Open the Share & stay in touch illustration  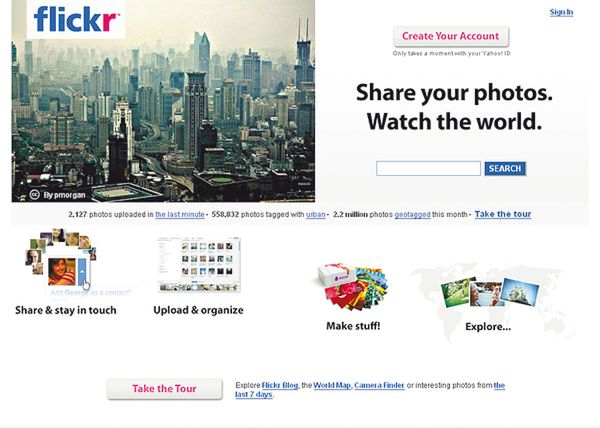click(x=60, y=260)
